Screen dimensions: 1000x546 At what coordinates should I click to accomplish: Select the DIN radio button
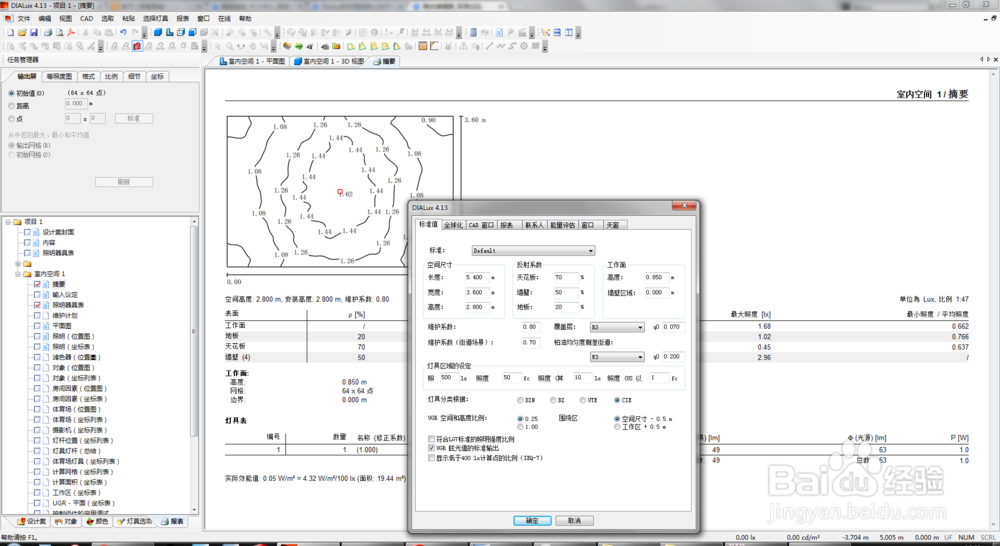click(521, 400)
